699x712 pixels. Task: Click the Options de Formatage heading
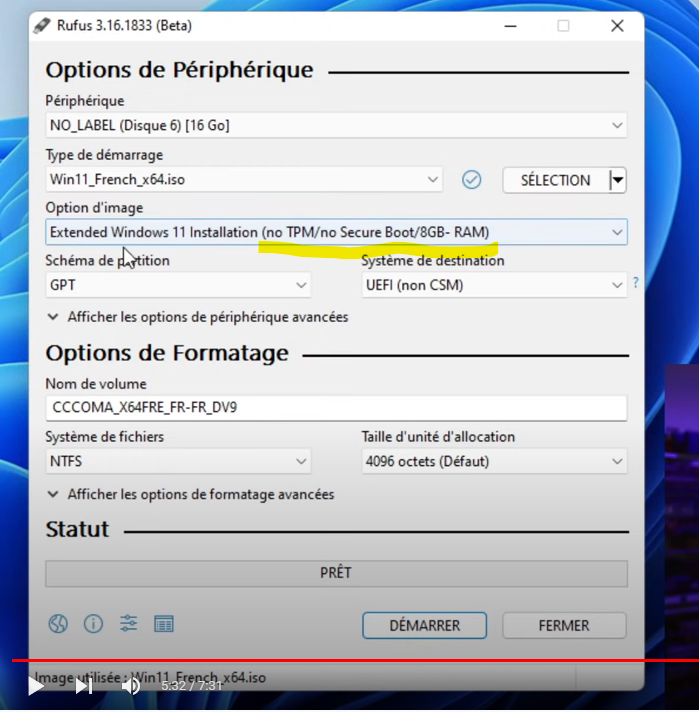pos(167,353)
